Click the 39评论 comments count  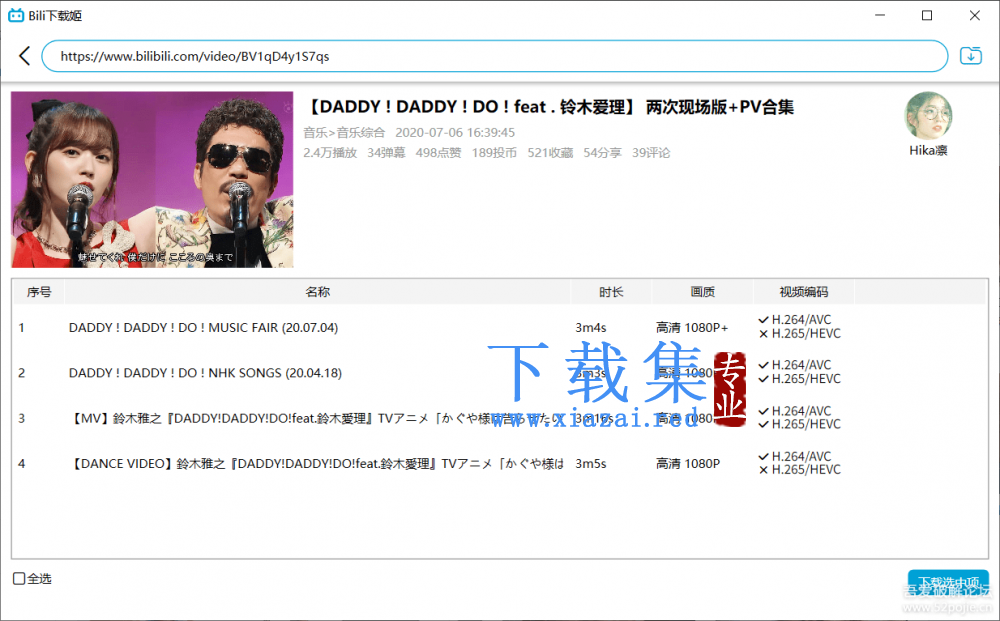pos(651,153)
